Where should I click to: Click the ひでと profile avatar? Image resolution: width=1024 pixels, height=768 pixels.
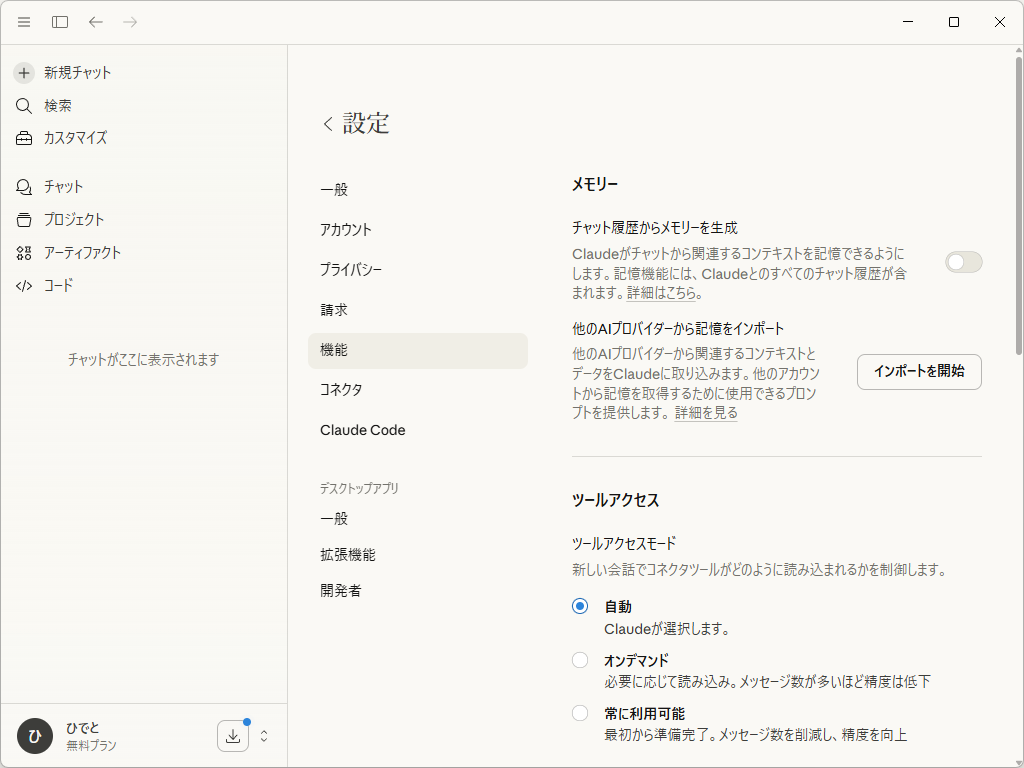click(x=34, y=735)
